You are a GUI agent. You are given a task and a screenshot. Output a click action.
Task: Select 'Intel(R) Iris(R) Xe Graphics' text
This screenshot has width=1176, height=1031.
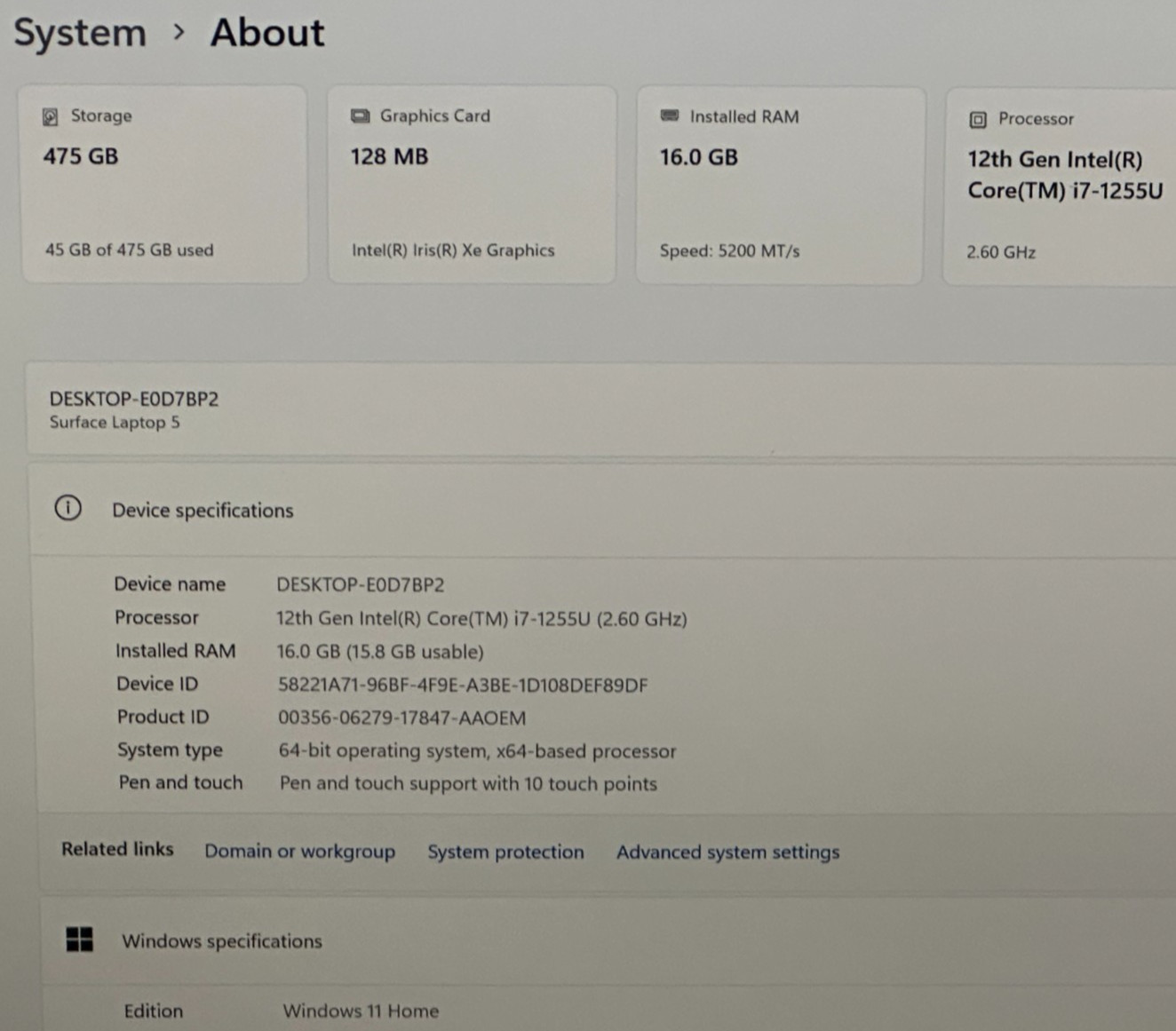pos(453,250)
